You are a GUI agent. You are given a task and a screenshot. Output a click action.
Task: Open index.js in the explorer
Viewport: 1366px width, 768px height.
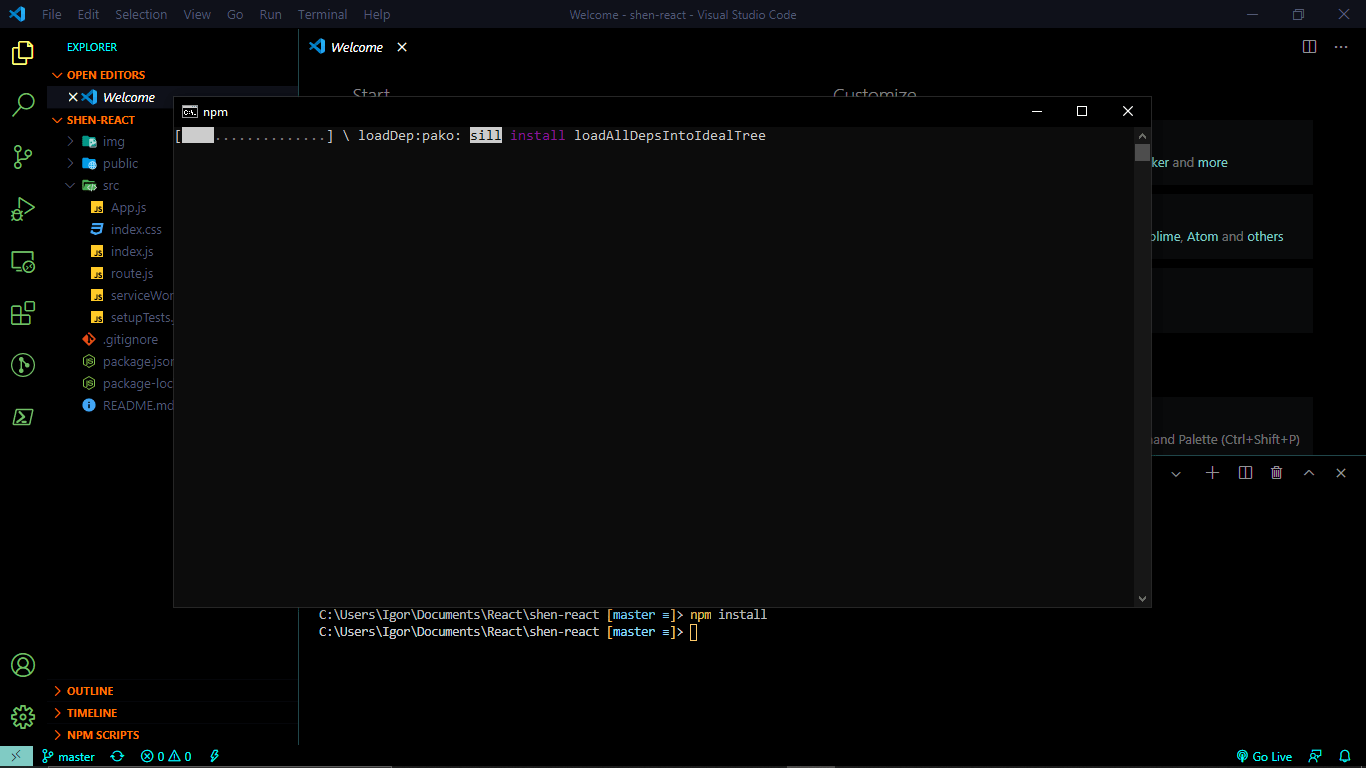[x=131, y=252]
